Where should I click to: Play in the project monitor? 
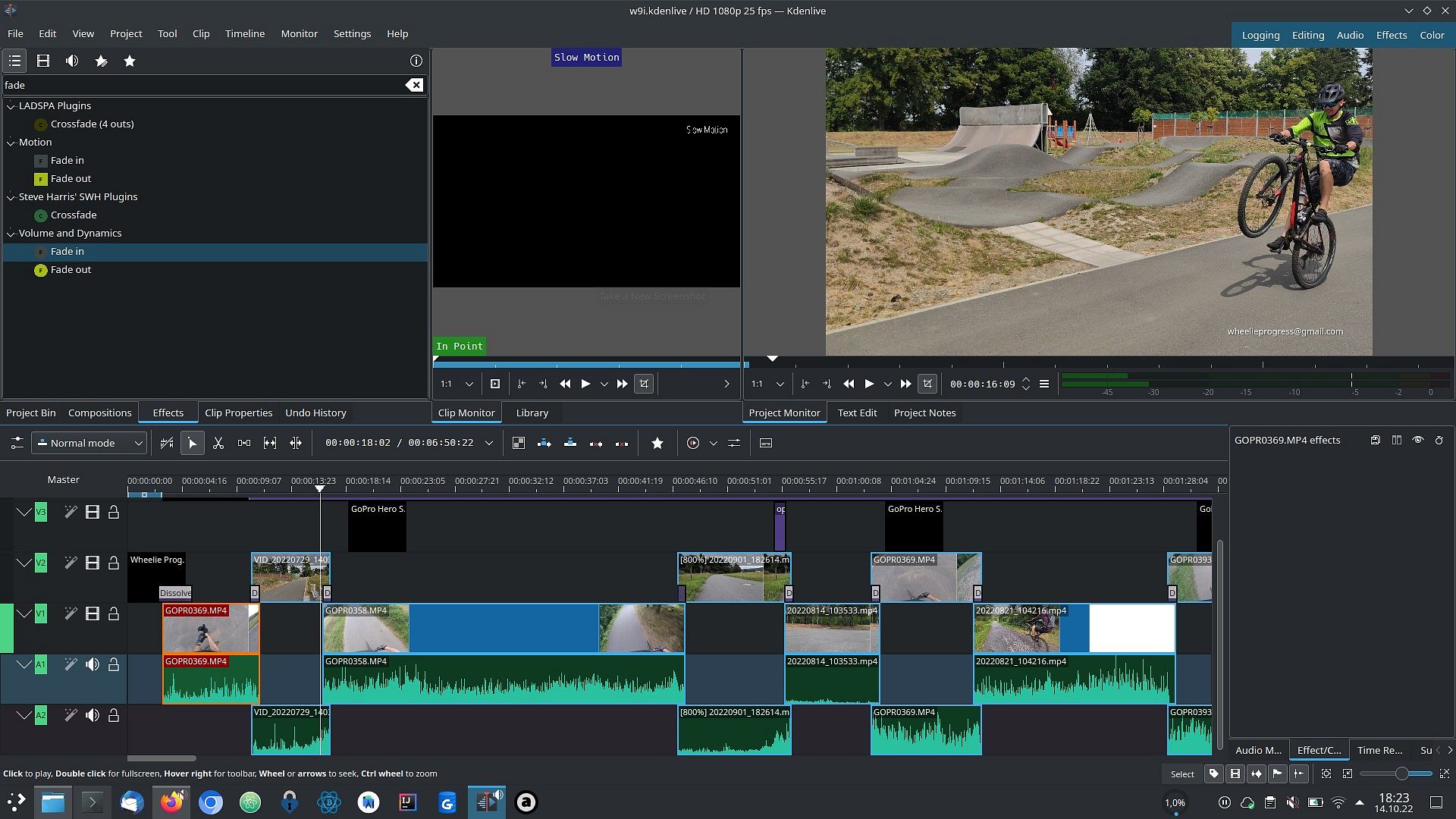(x=869, y=384)
